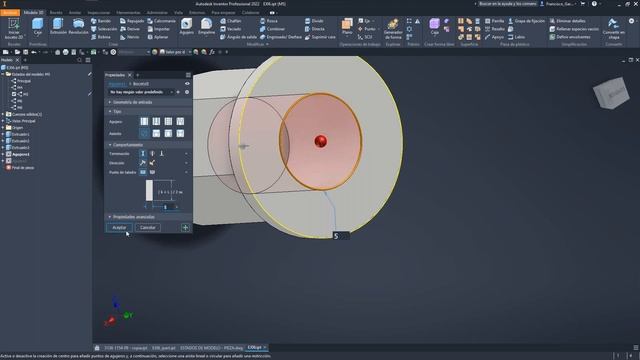The height and width of the screenshot is (360, 640).
Task: Choose the first Terminación option
Action: (143, 153)
